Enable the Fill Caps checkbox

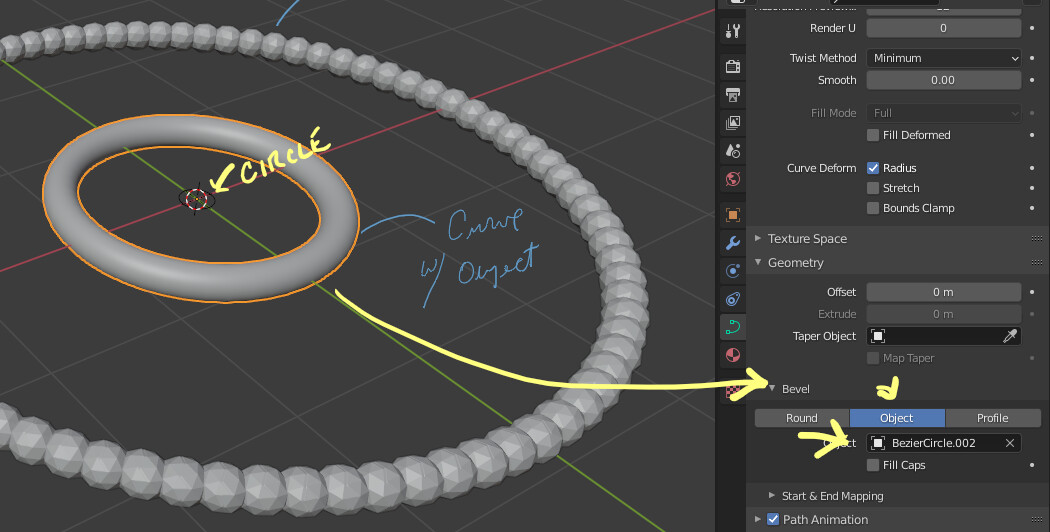(x=873, y=465)
